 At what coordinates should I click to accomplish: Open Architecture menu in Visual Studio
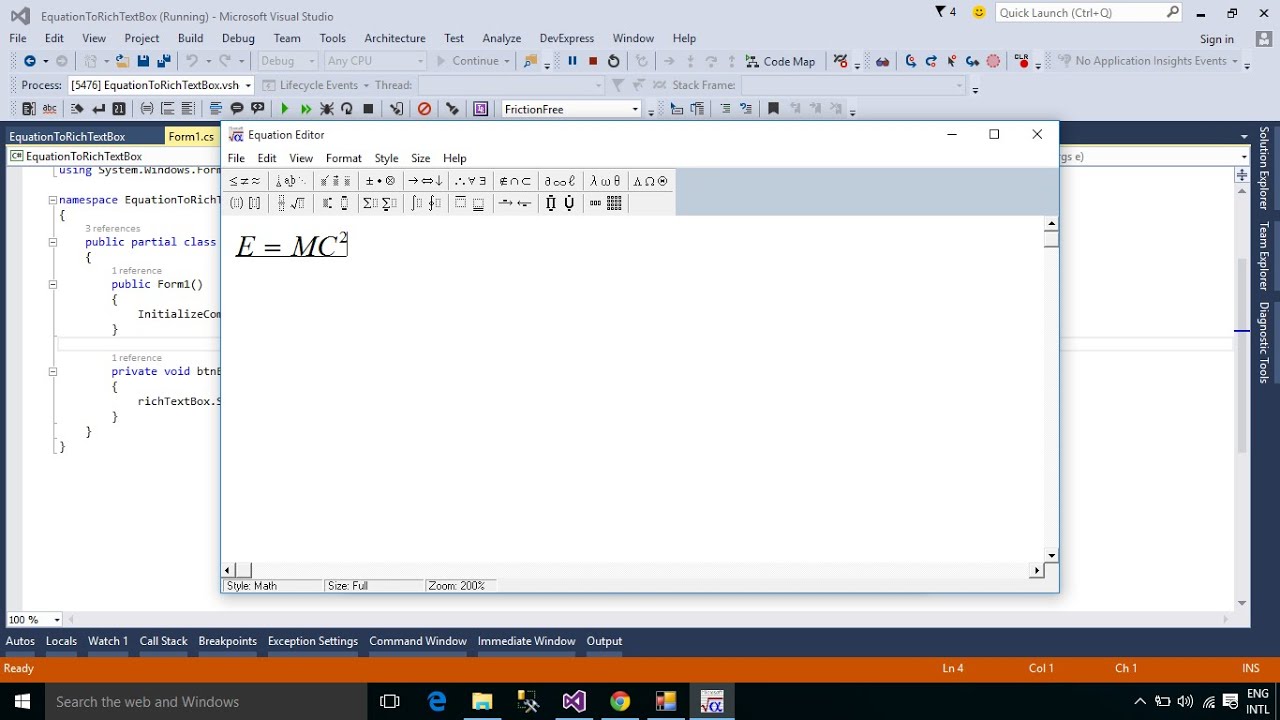(394, 38)
